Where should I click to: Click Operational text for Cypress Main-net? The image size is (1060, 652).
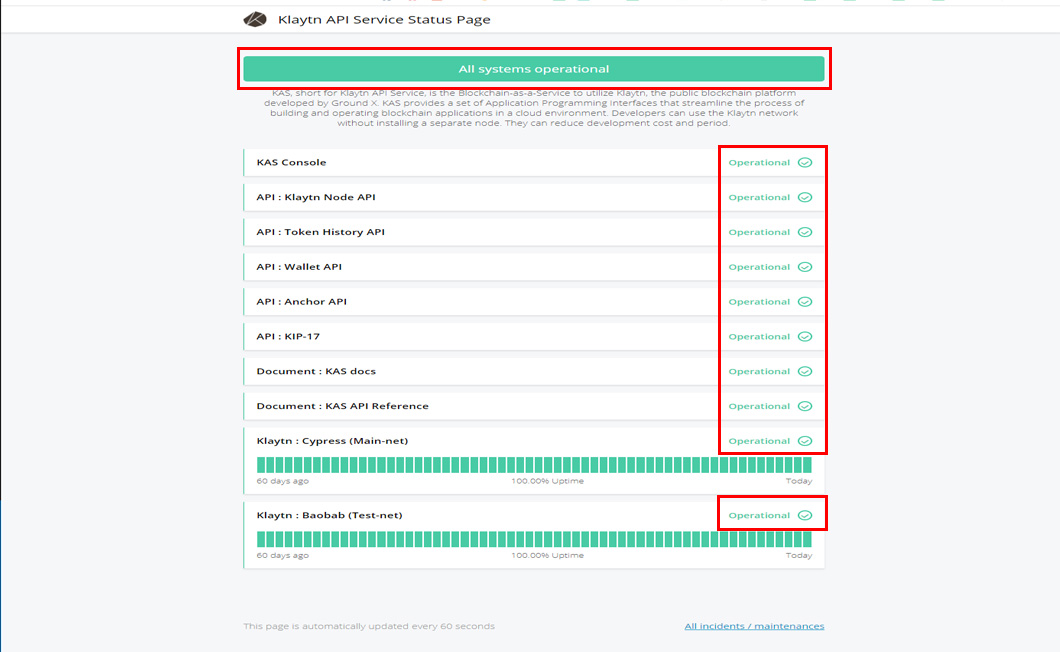pyautogui.click(x=758, y=441)
